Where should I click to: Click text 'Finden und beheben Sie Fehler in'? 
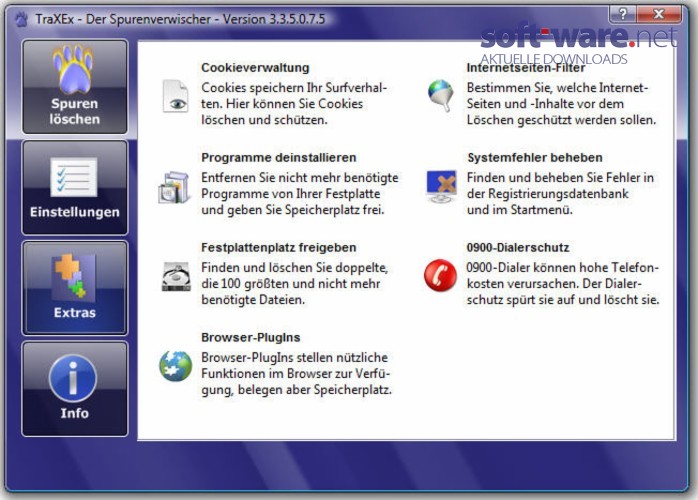[x=560, y=178]
